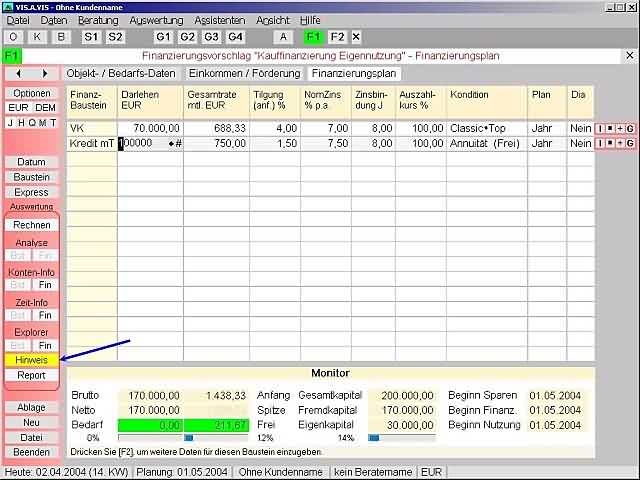Select the Finanzierungsplan tab
The width and height of the screenshot is (640, 480).
click(x=354, y=73)
